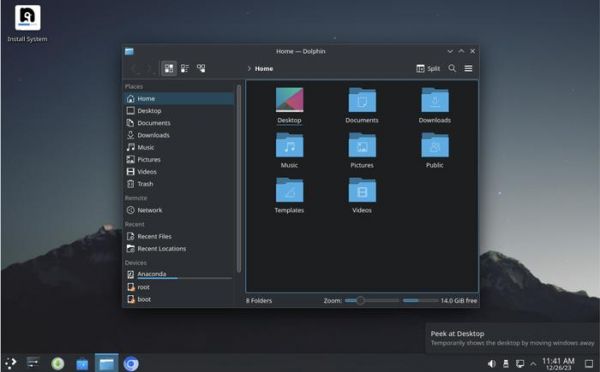Click the Split view button
600x372 pixels.
[x=428, y=69]
